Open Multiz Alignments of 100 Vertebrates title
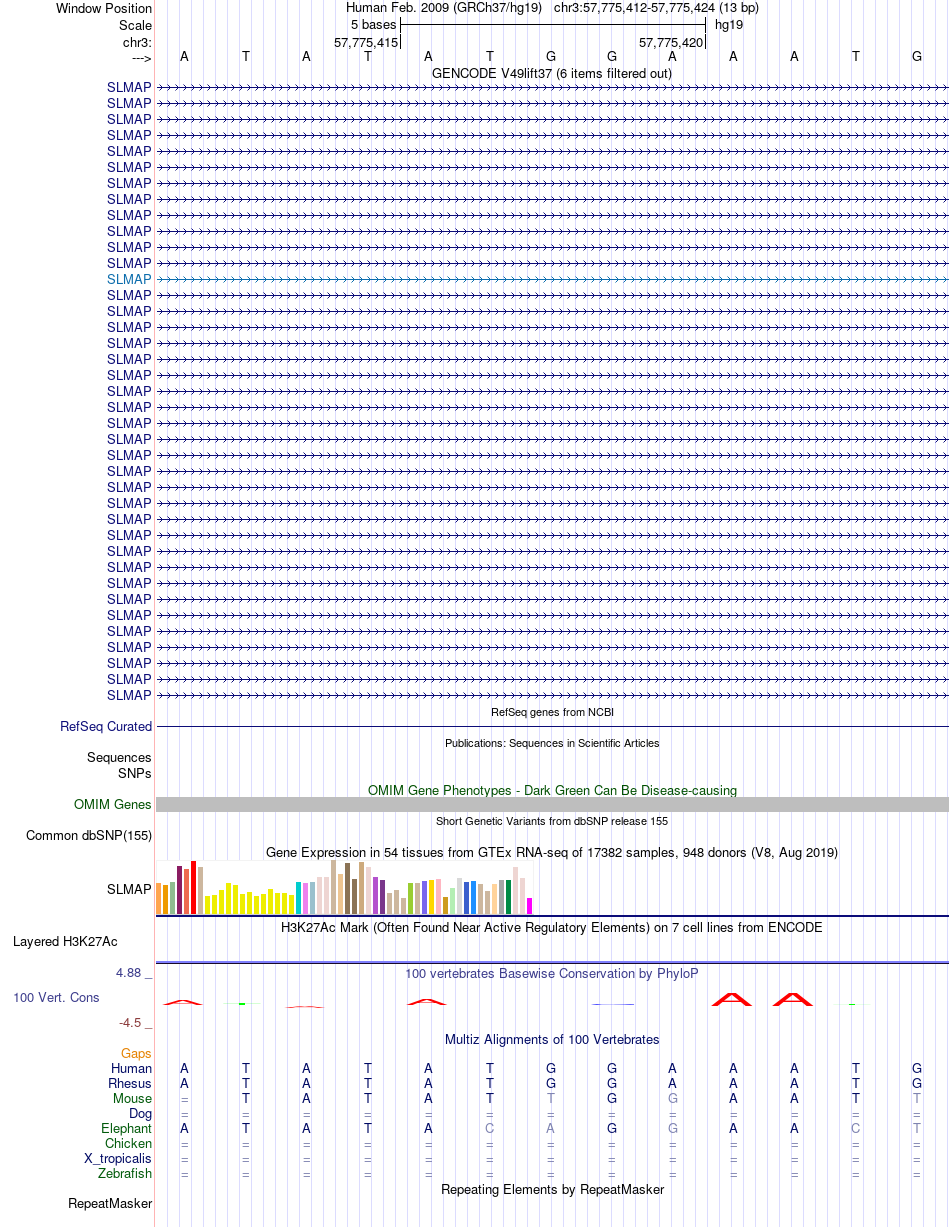The height and width of the screenshot is (1227, 950). tap(552, 1039)
